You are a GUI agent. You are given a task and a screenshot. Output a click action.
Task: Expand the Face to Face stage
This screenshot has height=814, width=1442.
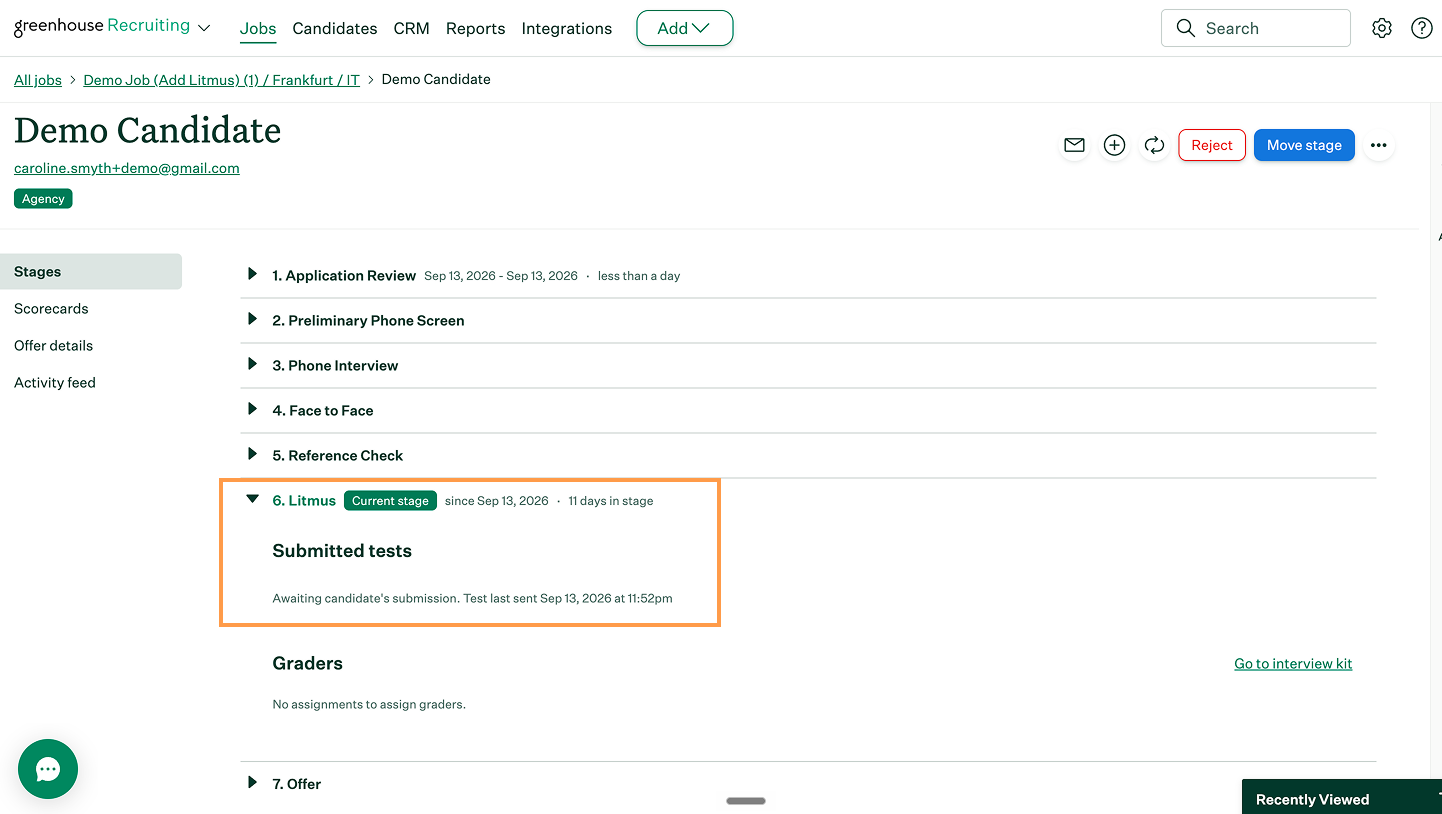tap(252, 409)
